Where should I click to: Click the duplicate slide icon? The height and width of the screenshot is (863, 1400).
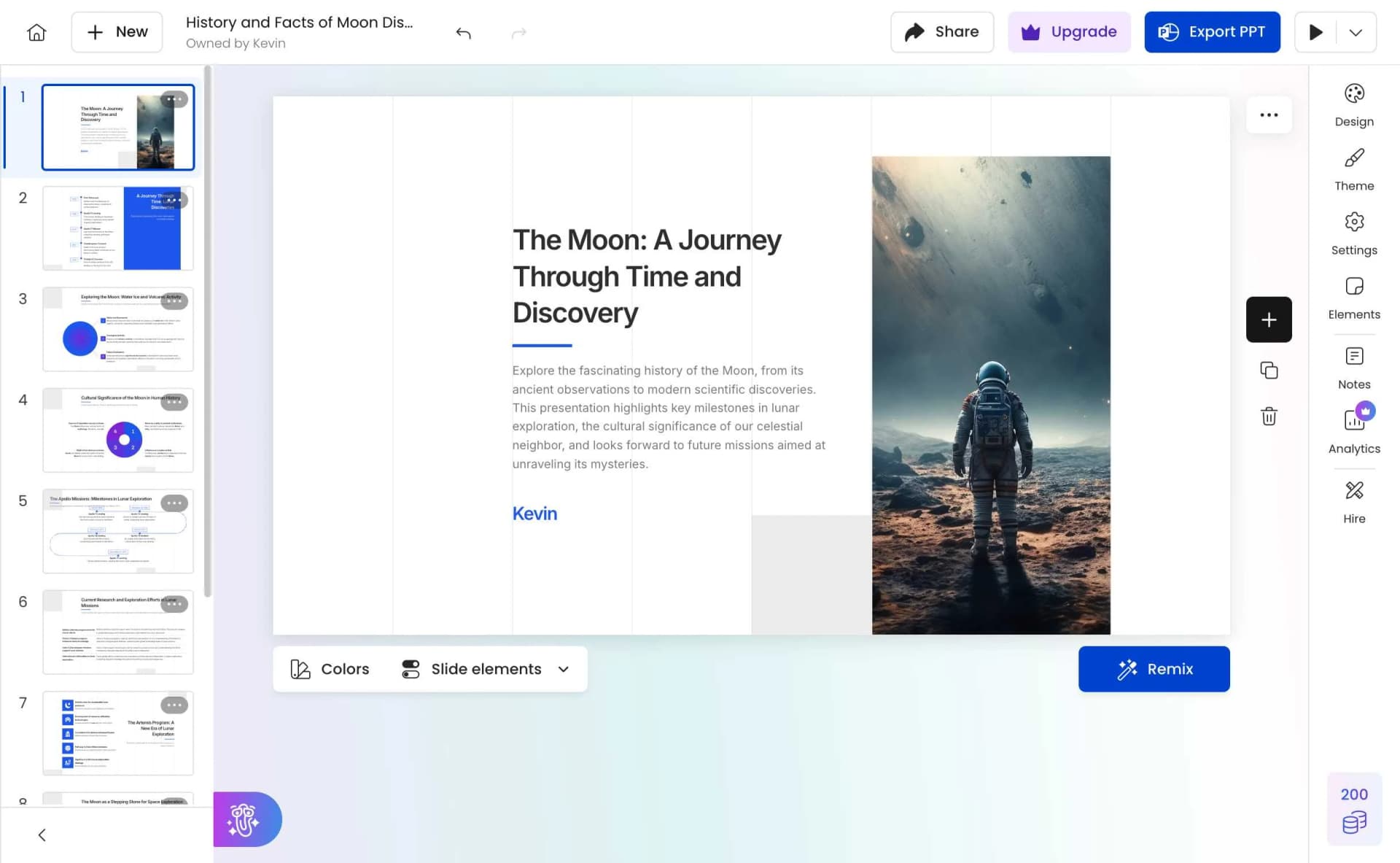(1269, 371)
